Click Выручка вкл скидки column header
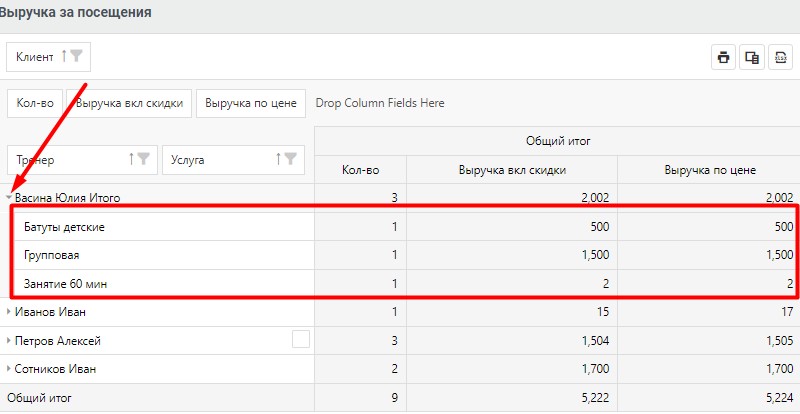This screenshot has width=800, height=414. [x=512, y=170]
